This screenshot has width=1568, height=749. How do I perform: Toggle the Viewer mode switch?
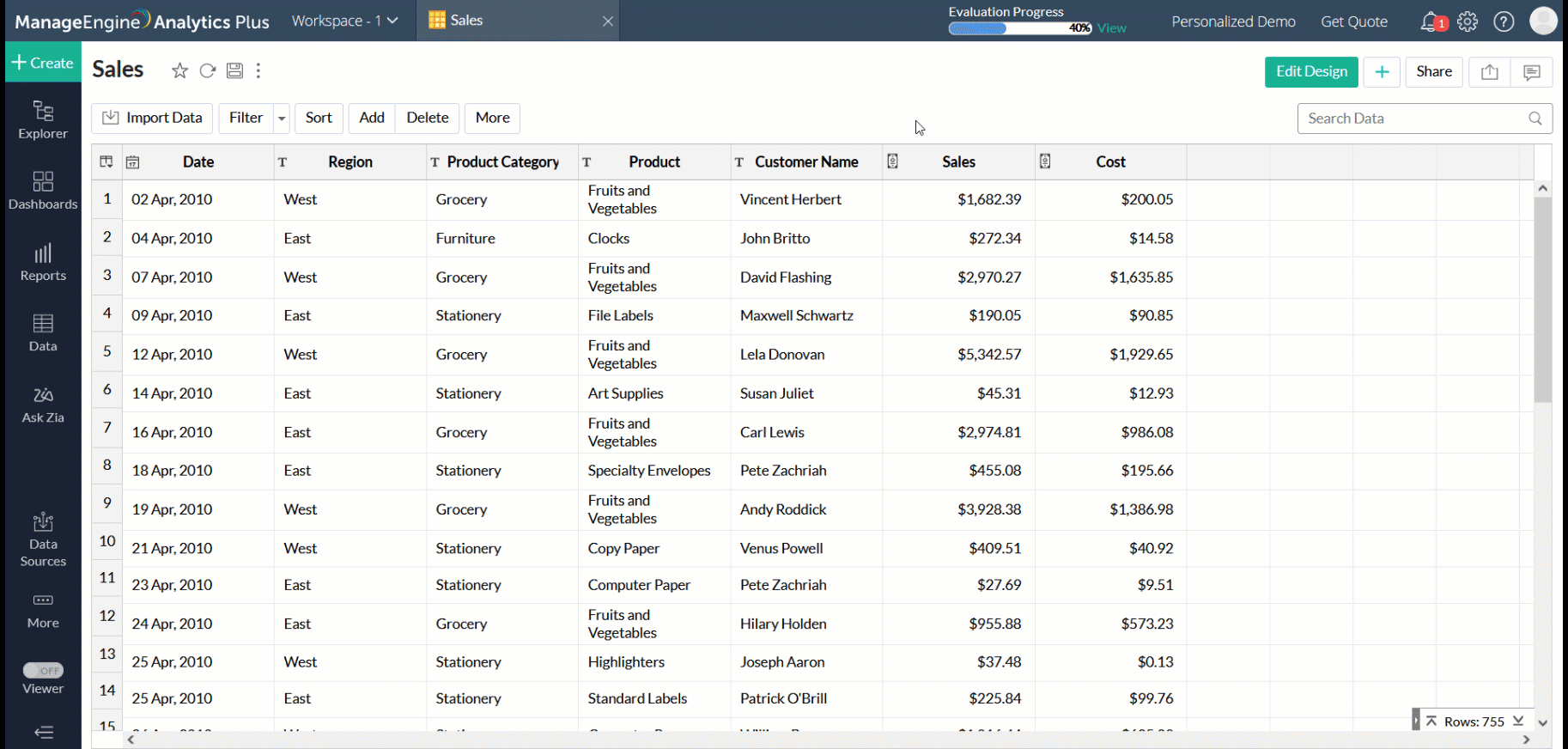coord(43,671)
